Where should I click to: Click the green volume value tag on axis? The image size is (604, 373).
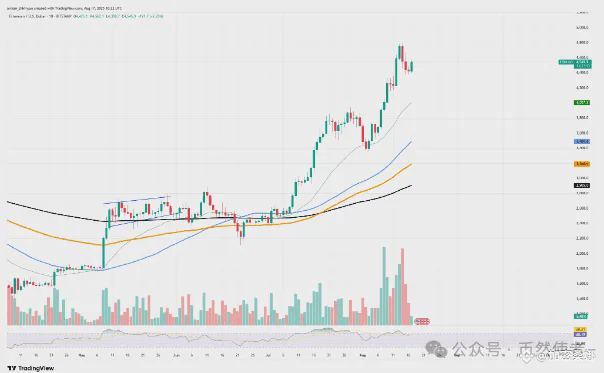tap(581, 316)
